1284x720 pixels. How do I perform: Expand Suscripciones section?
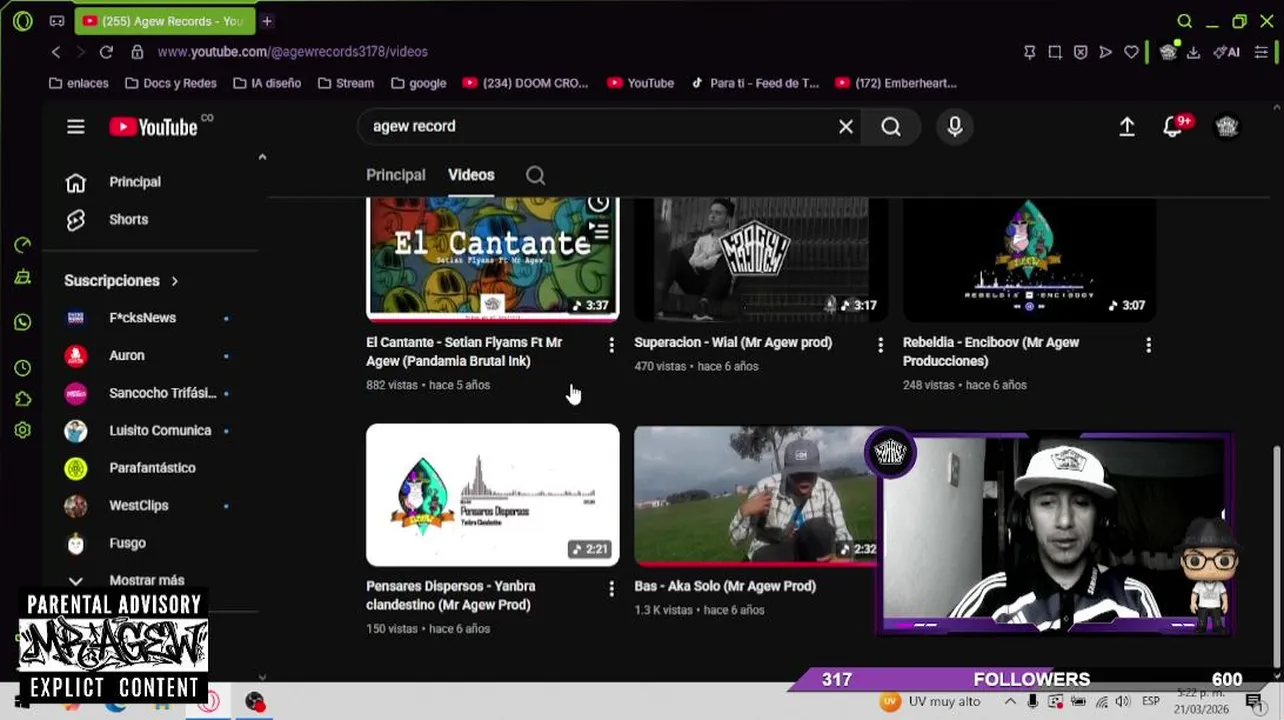coord(121,281)
